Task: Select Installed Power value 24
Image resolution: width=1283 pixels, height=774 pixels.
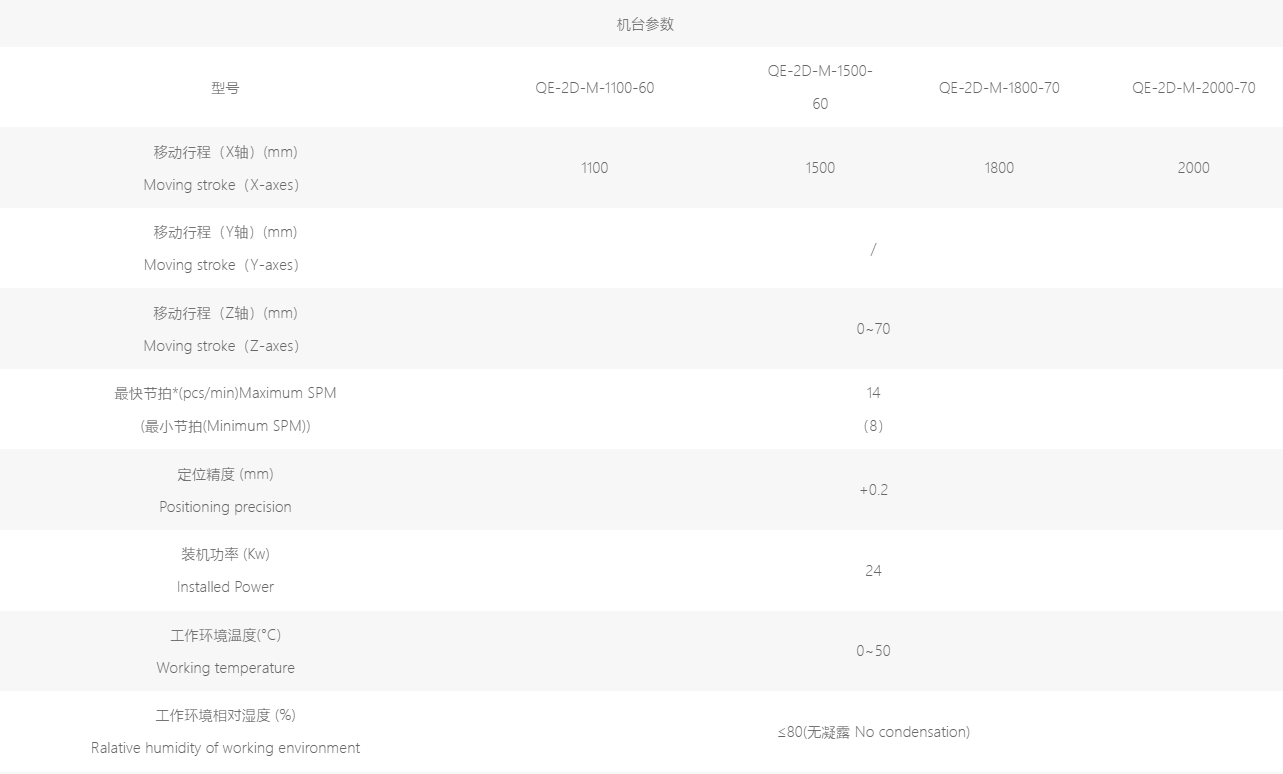Action: [x=873, y=571]
